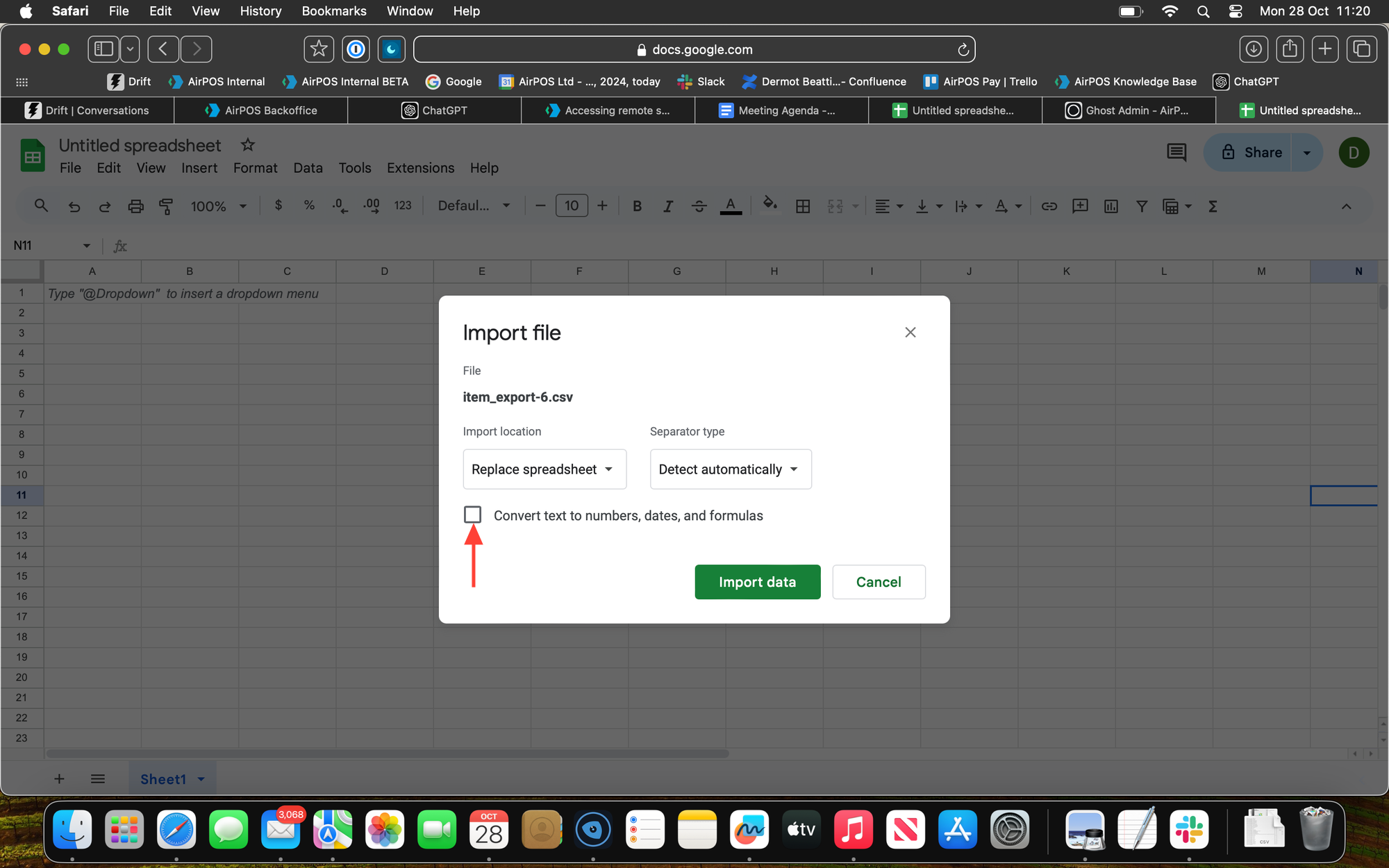The height and width of the screenshot is (868, 1389).
Task: Open the Separator type dropdown
Action: click(730, 469)
